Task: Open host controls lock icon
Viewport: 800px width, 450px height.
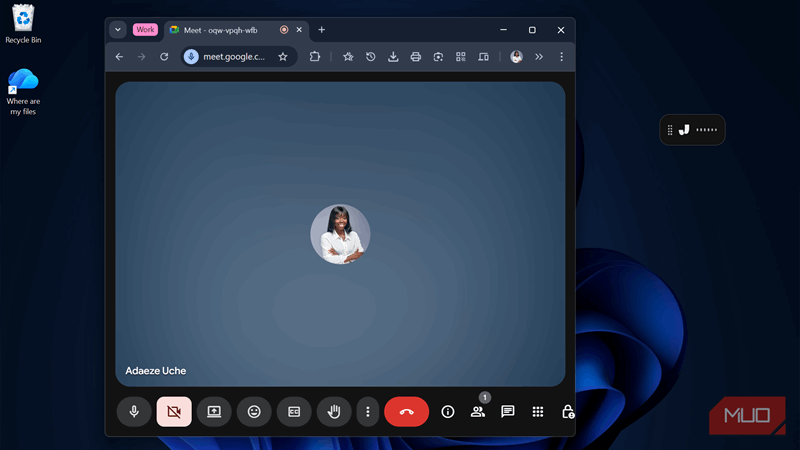Action: [568, 411]
